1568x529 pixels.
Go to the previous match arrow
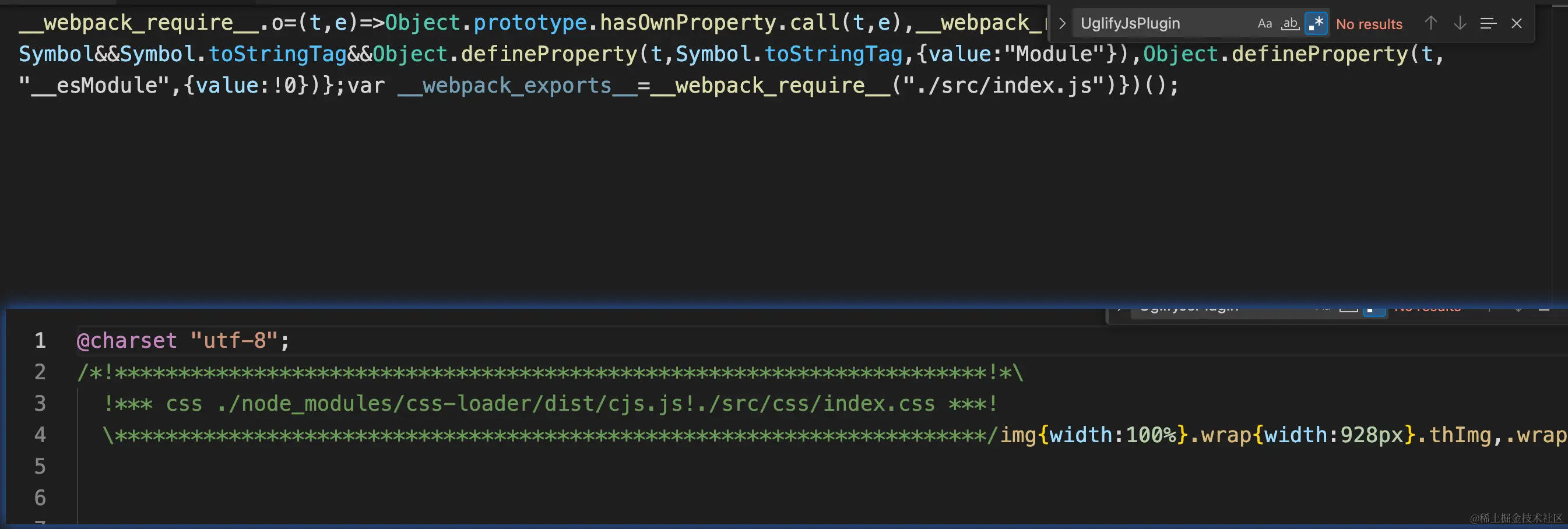(x=1430, y=24)
